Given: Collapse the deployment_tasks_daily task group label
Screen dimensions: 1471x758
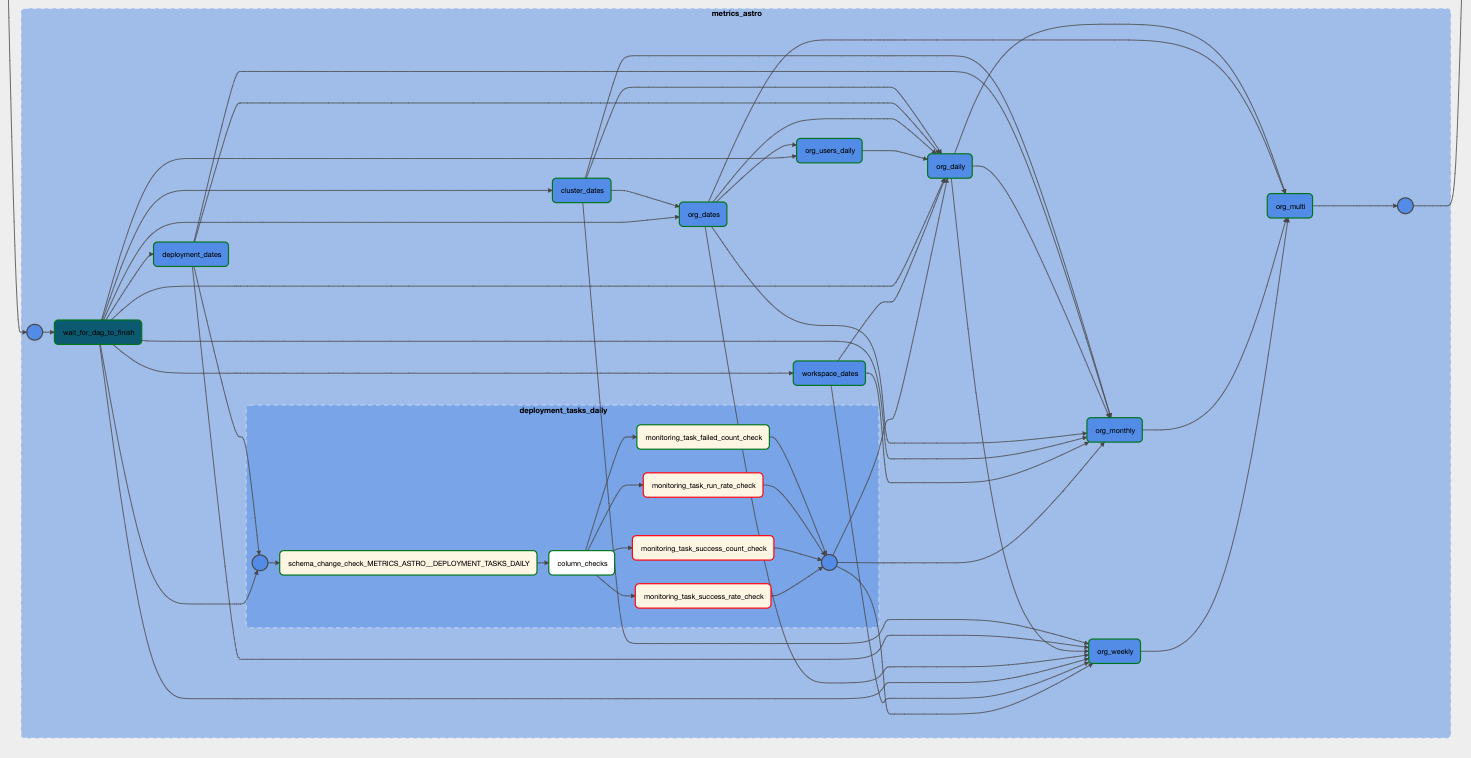Looking at the screenshot, I should pos(562,410).
